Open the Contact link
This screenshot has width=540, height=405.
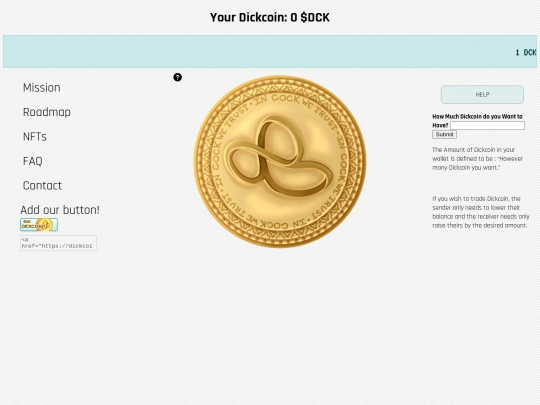pos(42,185)
